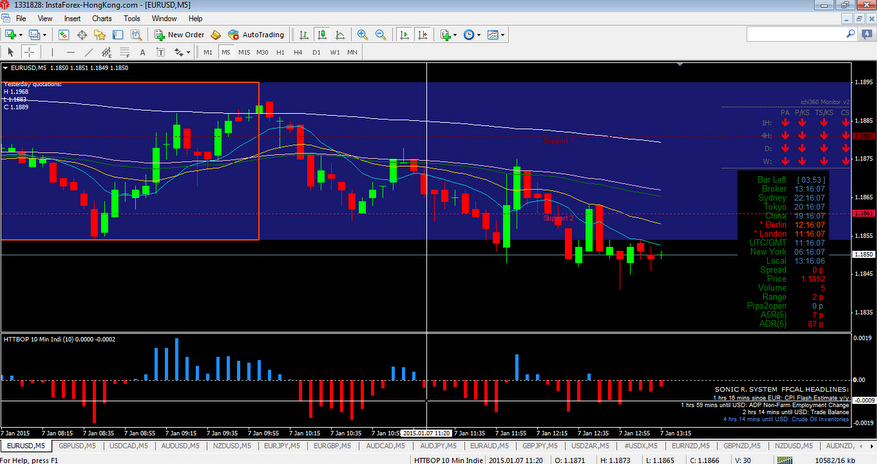Switch chart to M1 timeframe
877x464 pixels.
point(208,52)
